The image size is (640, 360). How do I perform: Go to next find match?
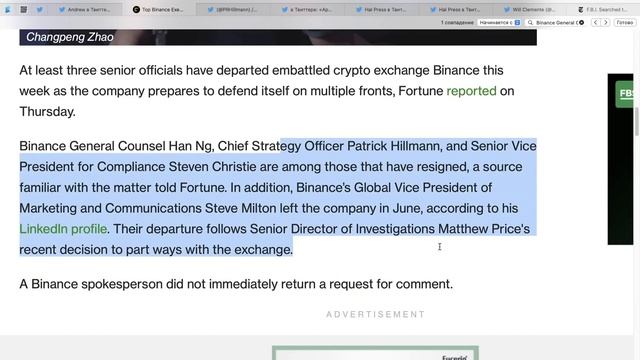click(x=606, y=22)
